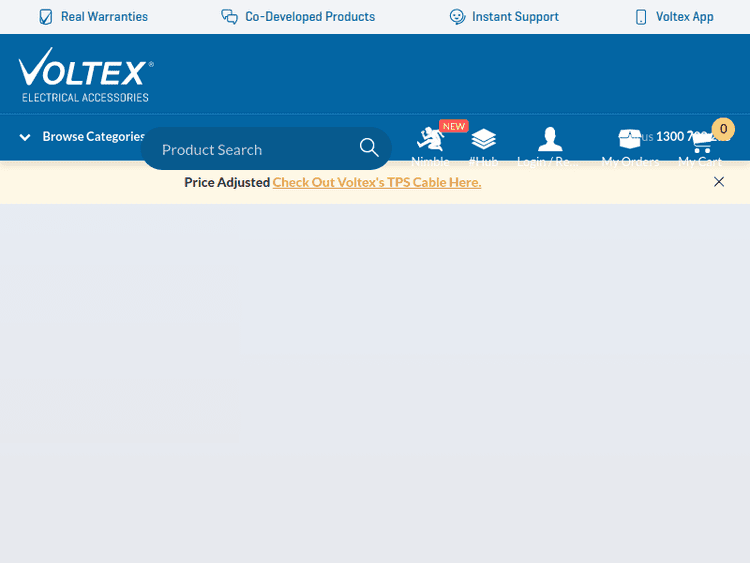Click the Real Warranties shield icon
Viewport: 750px width, 563px height.
coord(45,17)
